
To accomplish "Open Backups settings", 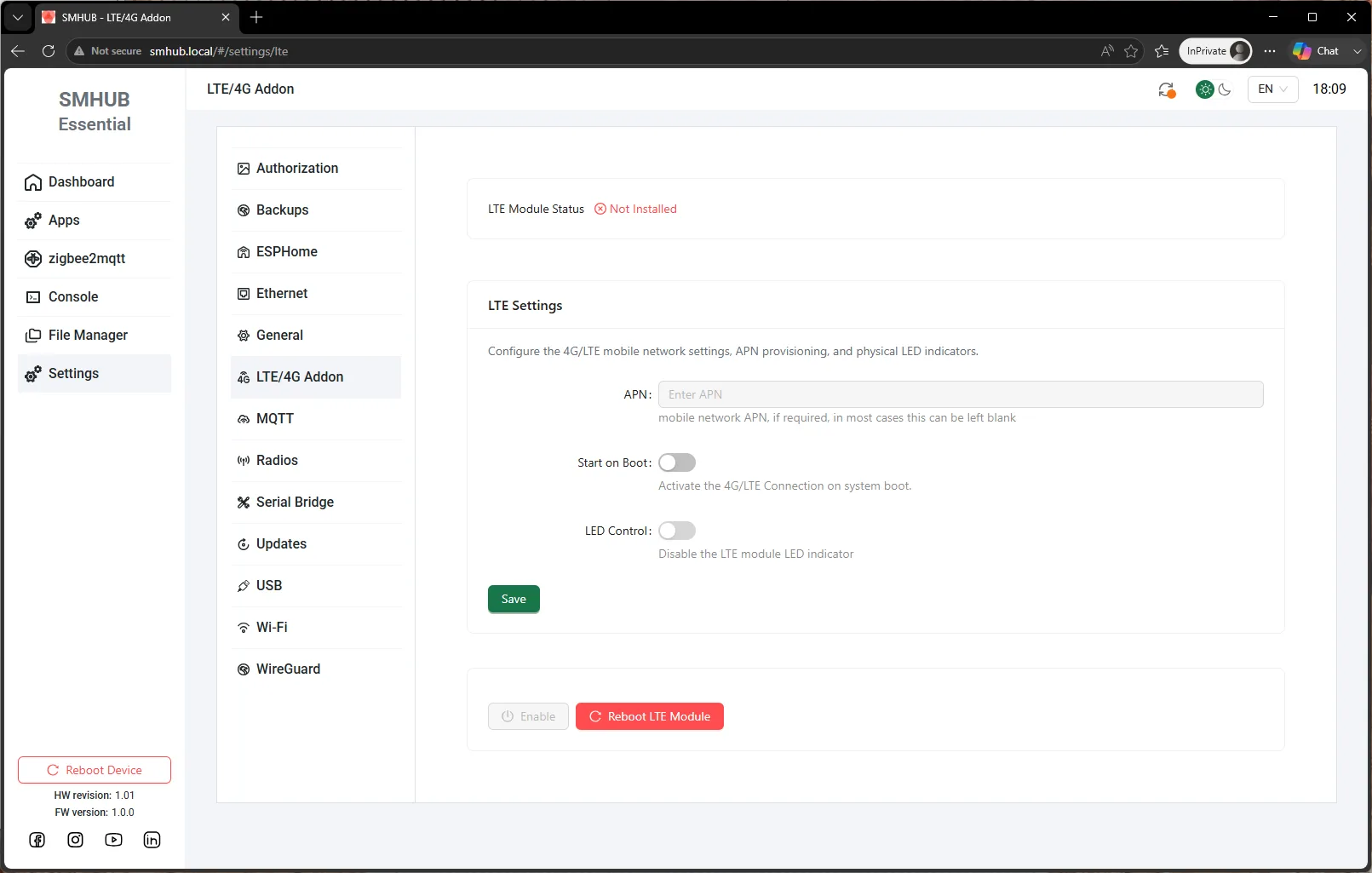I will 316,210.
